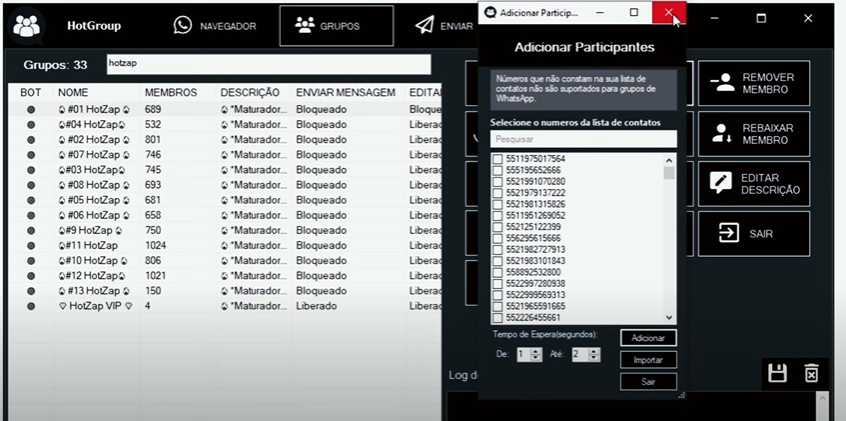Check the box for 5521979137222

497,193
